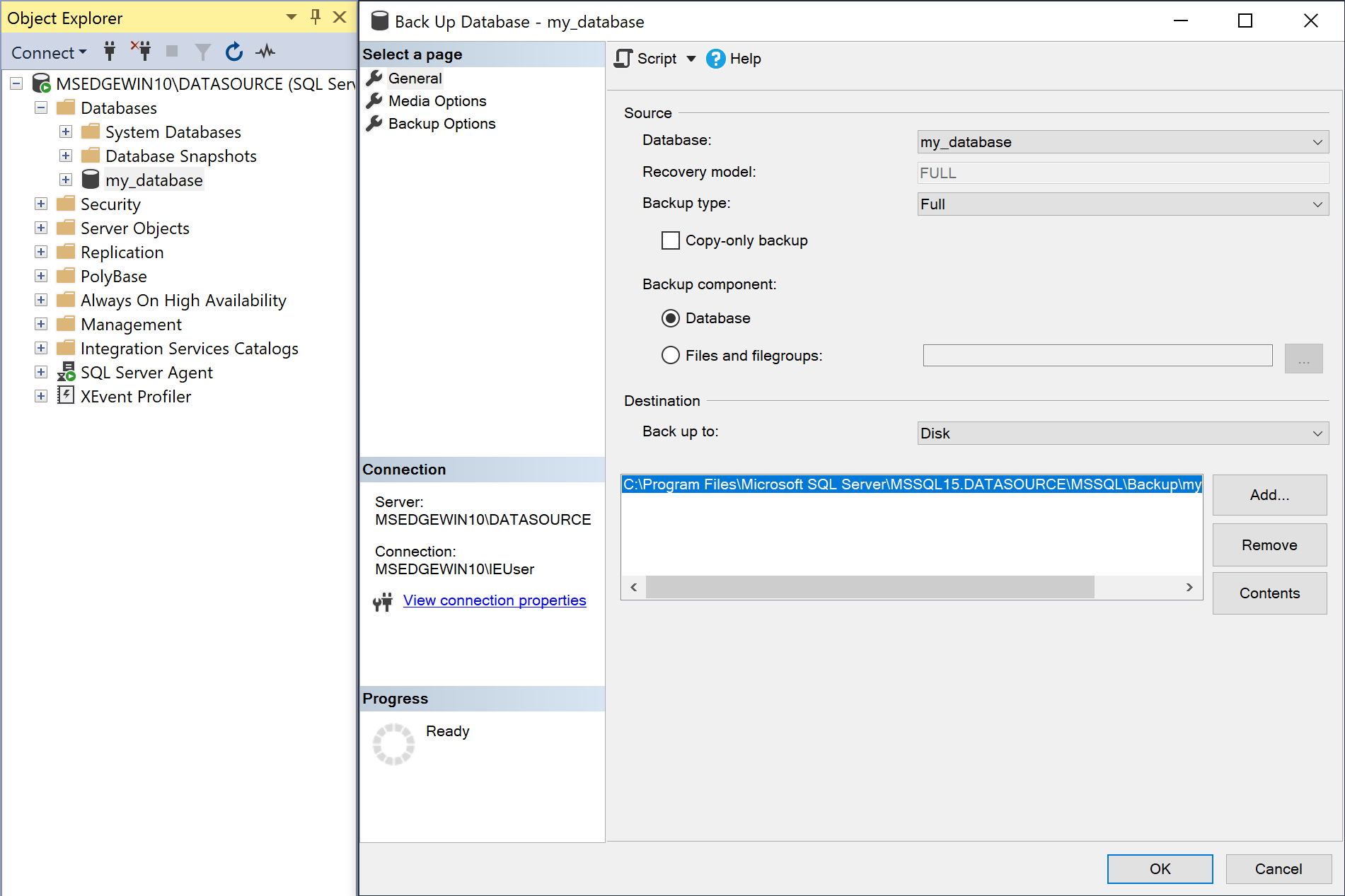The image size is (1345, 896).
Task: Select the my_database tree item
Action: pos(154,180)
